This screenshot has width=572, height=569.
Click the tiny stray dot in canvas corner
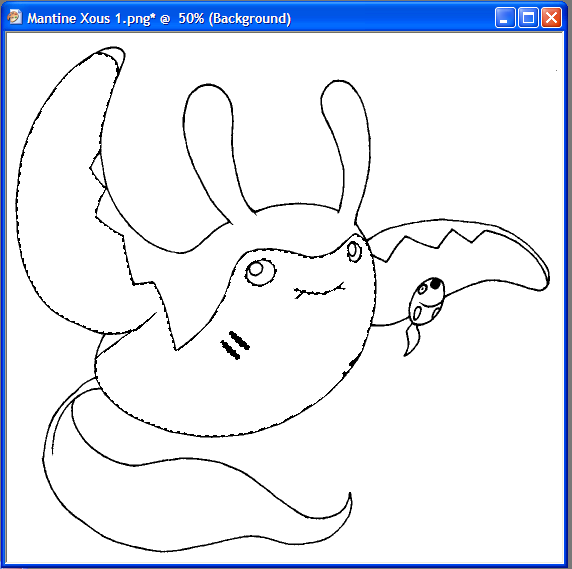pos(557,70)
